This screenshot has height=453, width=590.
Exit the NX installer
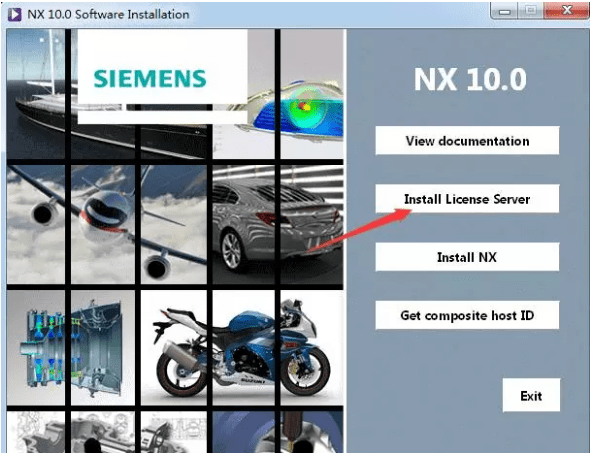(x=531, y=395)
